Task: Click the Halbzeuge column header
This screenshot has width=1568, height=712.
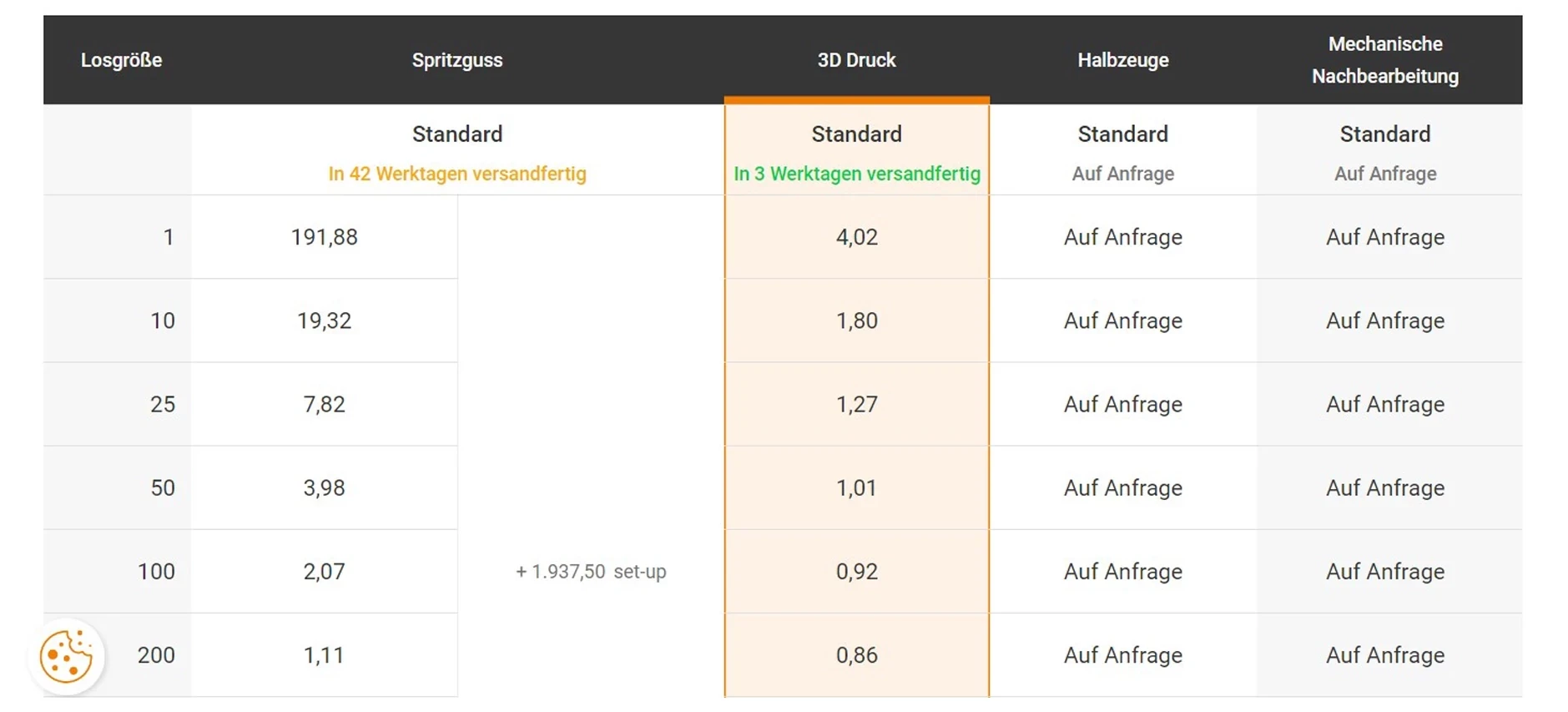Action: click(x=1122, y=60)
